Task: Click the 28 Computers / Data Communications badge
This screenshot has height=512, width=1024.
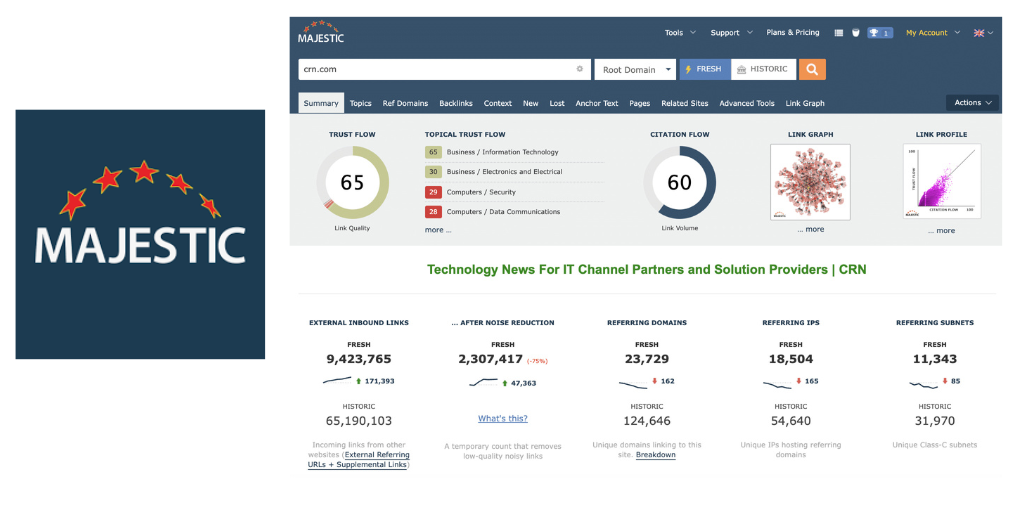Action: pos(432,212)
